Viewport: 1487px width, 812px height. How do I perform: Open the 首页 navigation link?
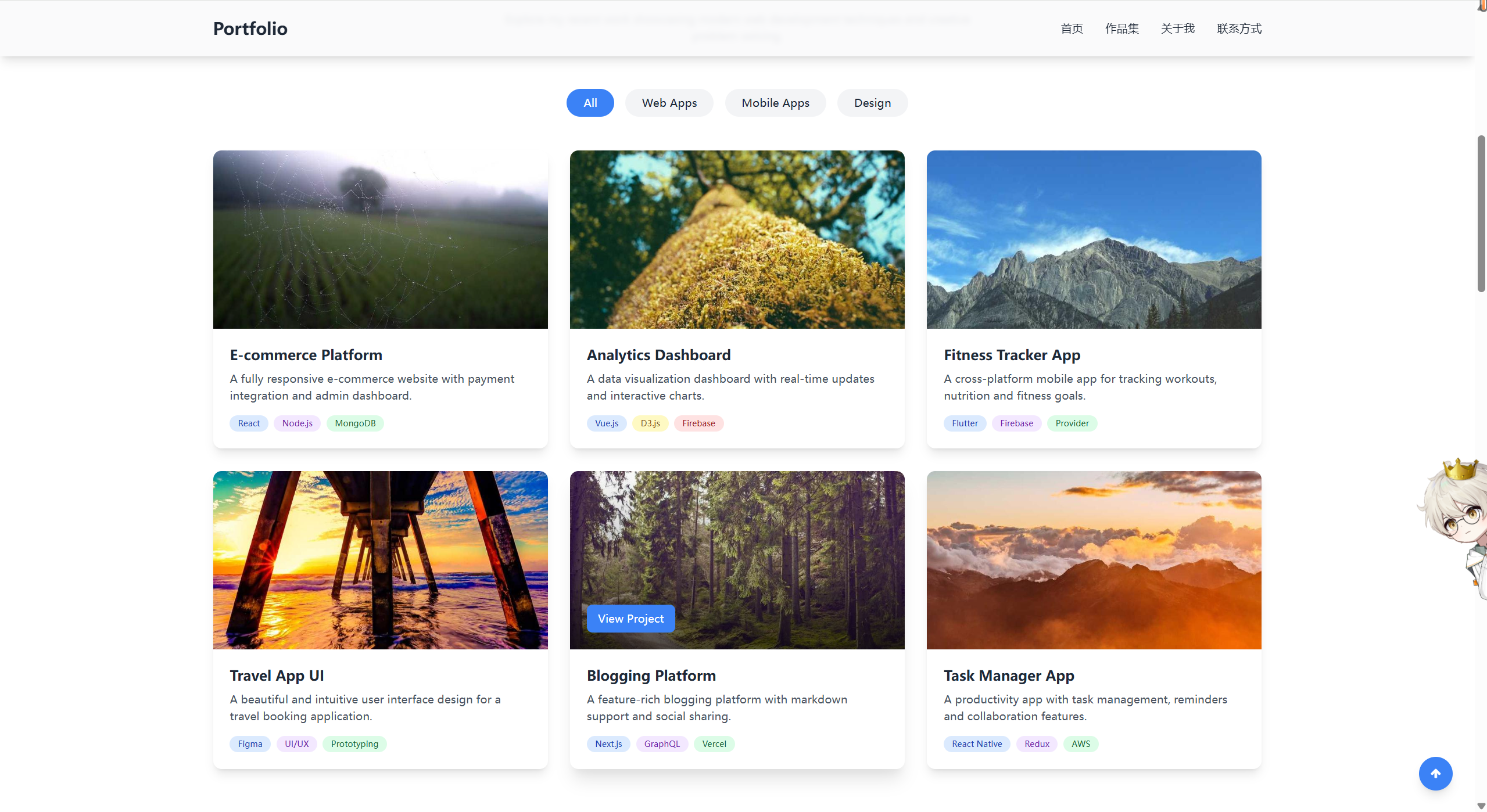click(x=1071, y=28)
